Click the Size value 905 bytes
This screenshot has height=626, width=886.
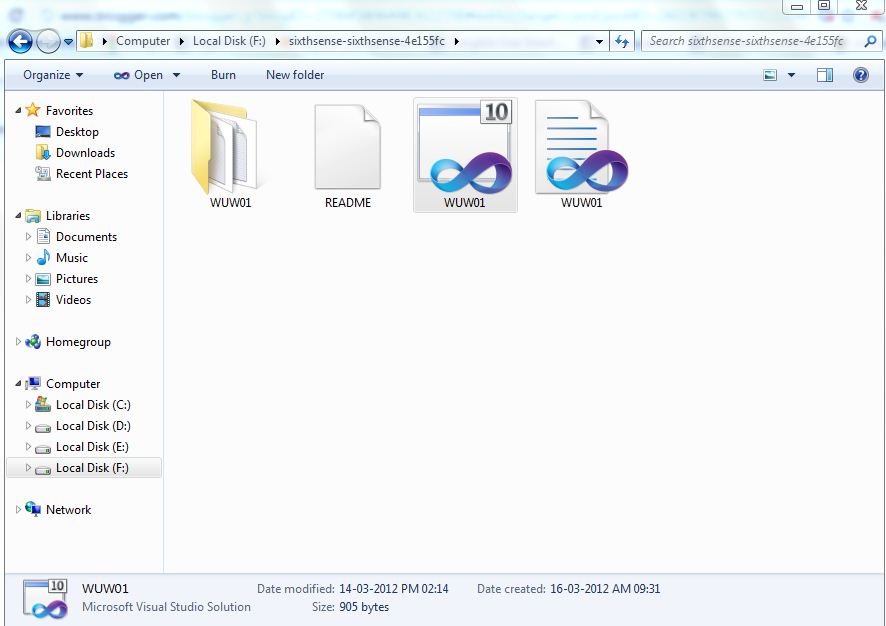tap(364, 607)
